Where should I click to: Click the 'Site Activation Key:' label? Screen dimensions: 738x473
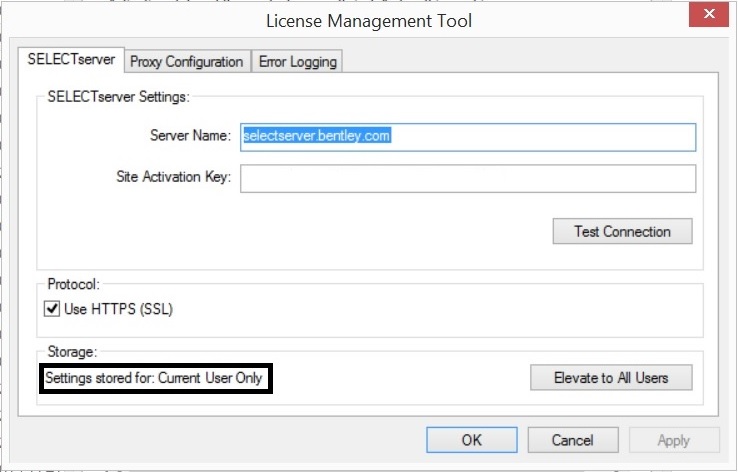[x=174, y=176]
